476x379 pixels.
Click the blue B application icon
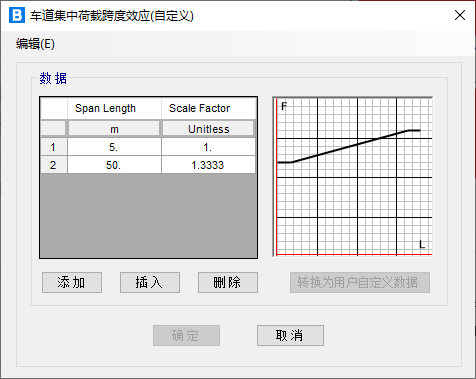17,15
